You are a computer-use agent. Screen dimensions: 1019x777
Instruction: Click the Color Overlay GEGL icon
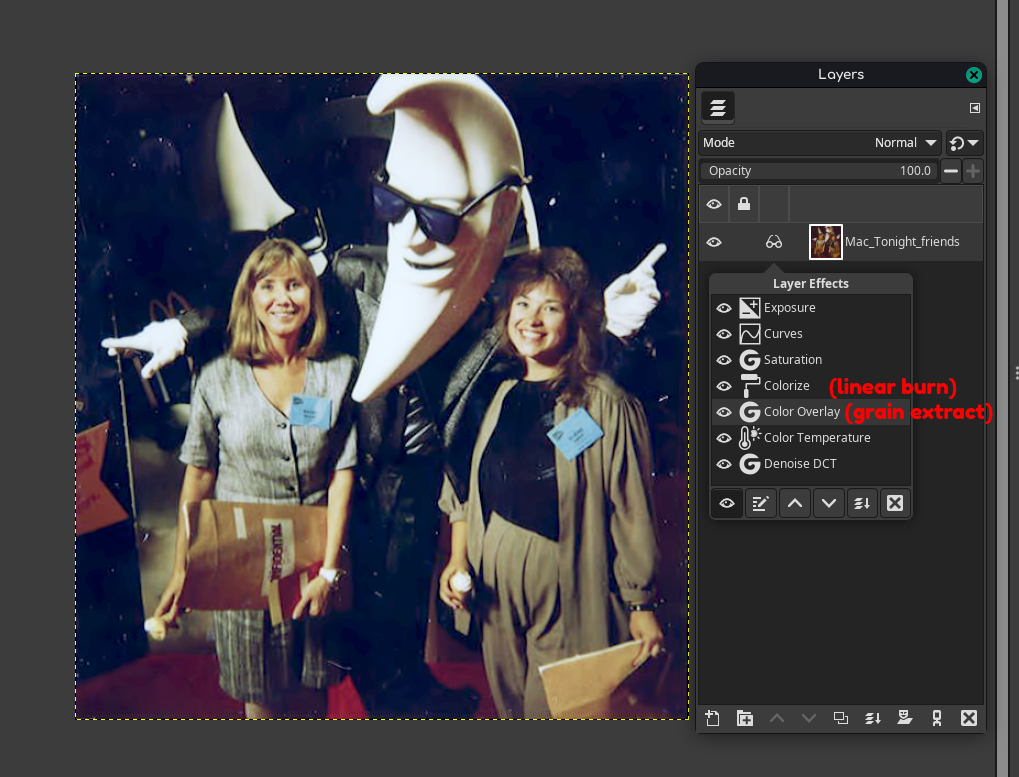[x=749, y=412]
